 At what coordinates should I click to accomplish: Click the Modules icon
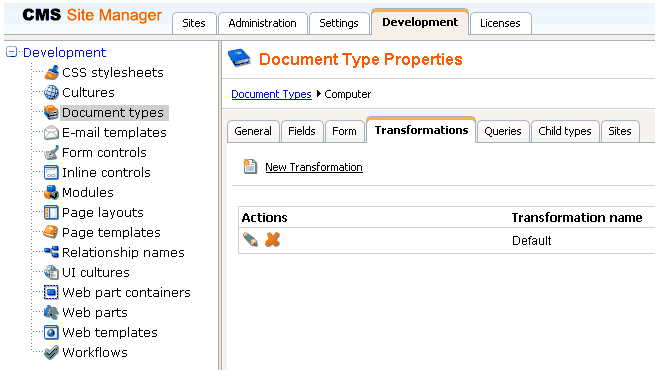[x=51, y=192]
